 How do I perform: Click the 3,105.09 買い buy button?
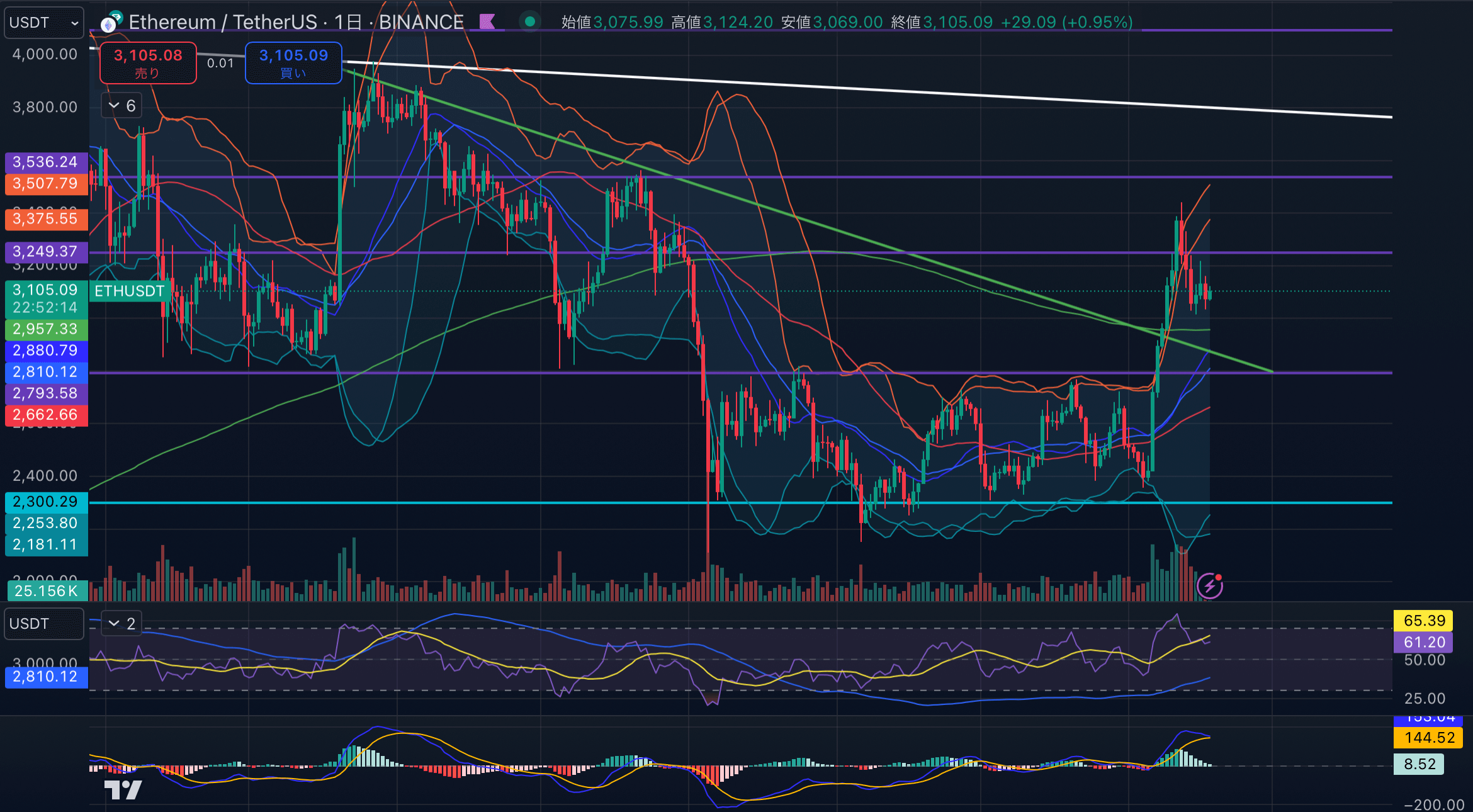(293, 63)
